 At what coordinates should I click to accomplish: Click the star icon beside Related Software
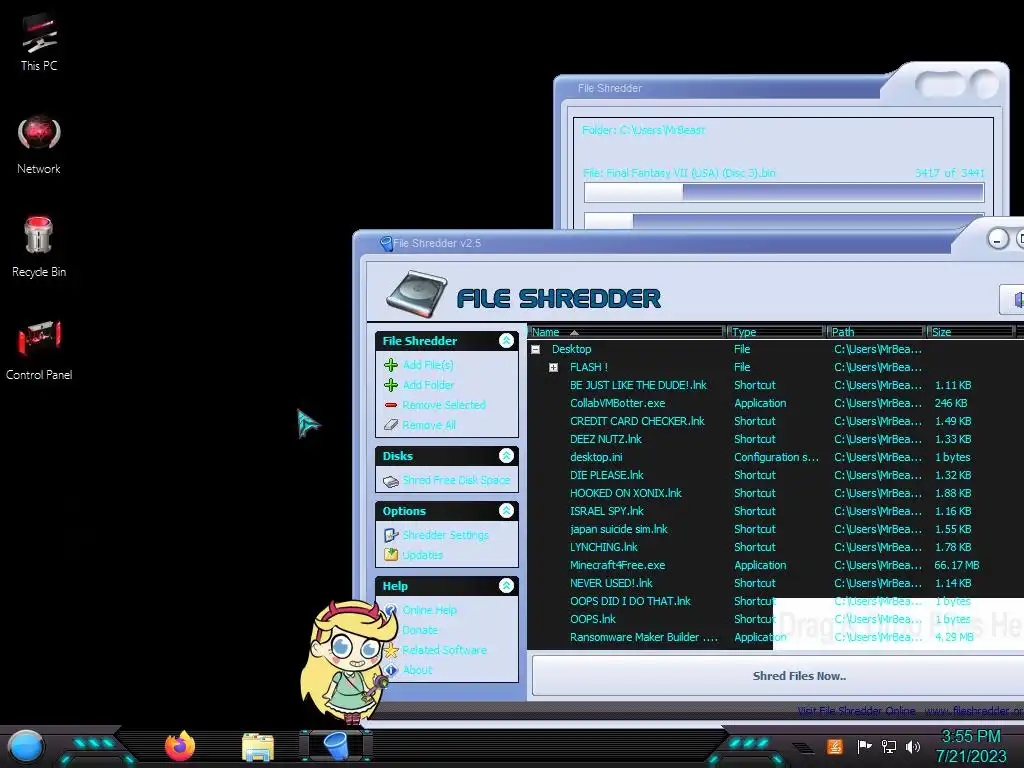tap(391, 650)
